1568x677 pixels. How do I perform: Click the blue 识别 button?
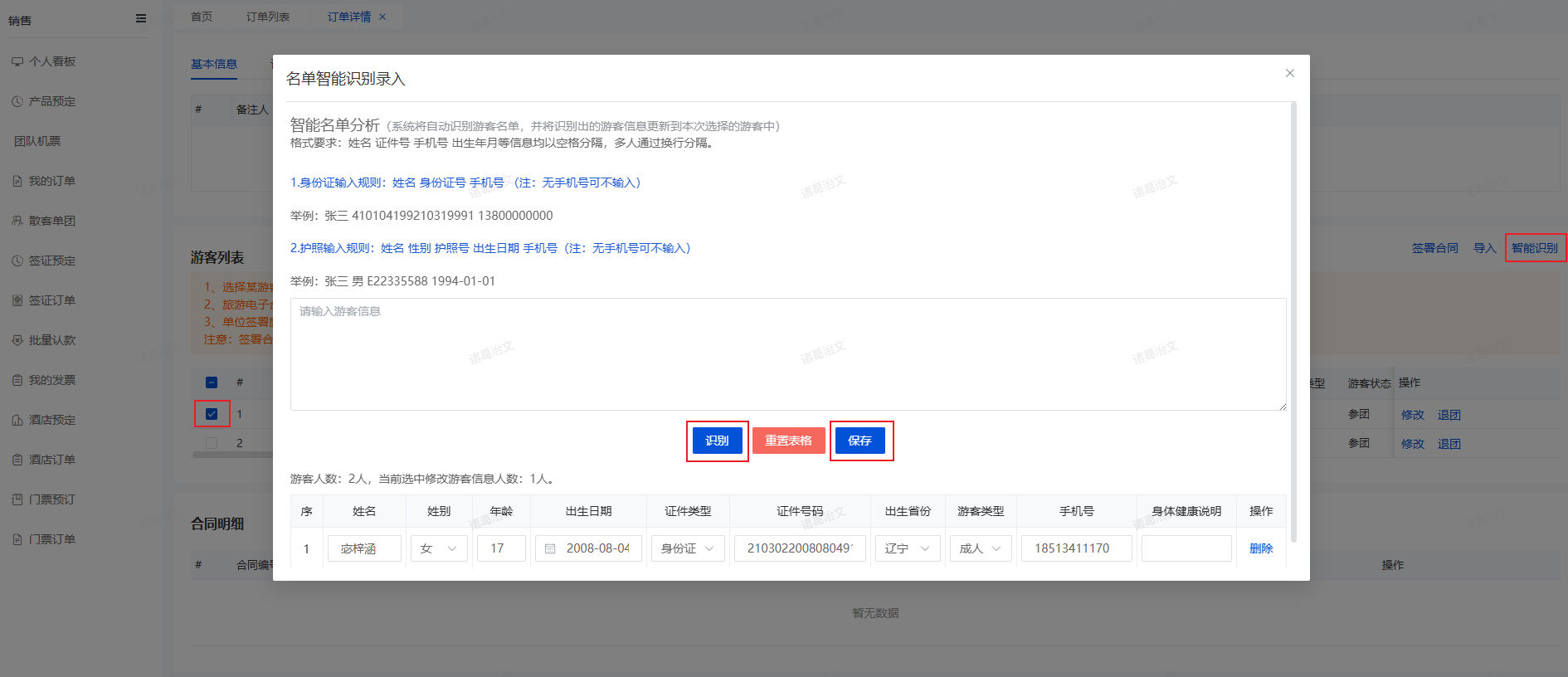point(717,441)
